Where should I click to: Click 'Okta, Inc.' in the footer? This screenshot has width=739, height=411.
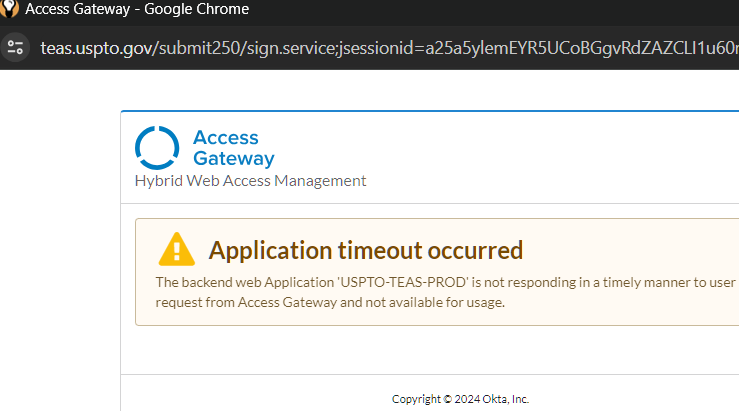[506, 399]
